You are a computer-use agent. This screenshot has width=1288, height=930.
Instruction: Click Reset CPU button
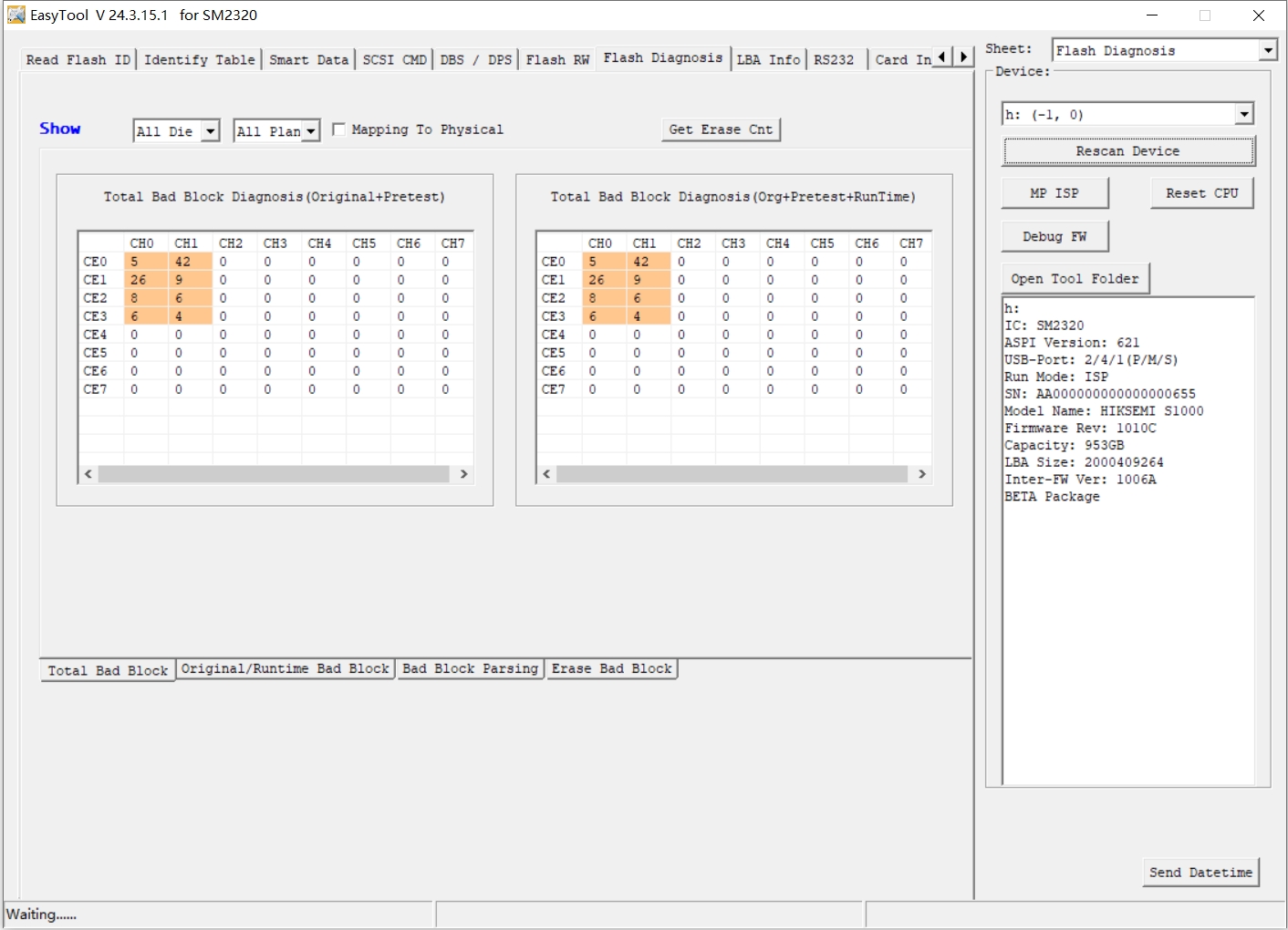click(x=1202, y=193)
